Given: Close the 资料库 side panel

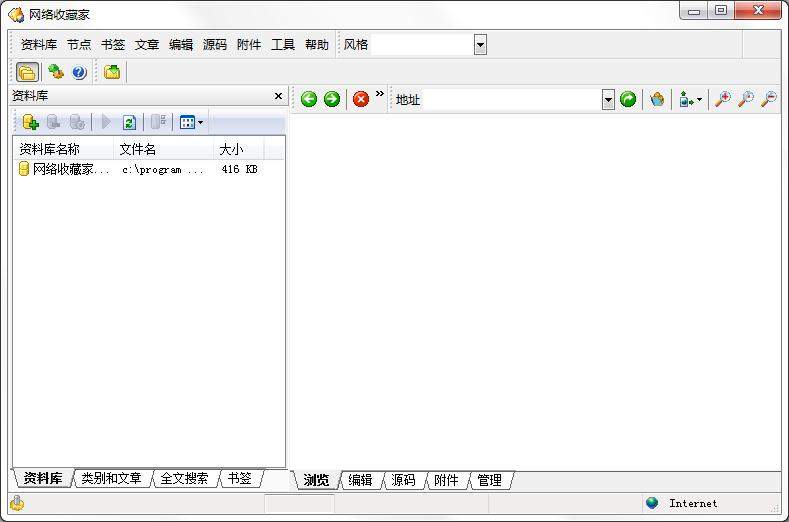Looking at the screenshot, I should pyautogui.click(x=278, y=96).
